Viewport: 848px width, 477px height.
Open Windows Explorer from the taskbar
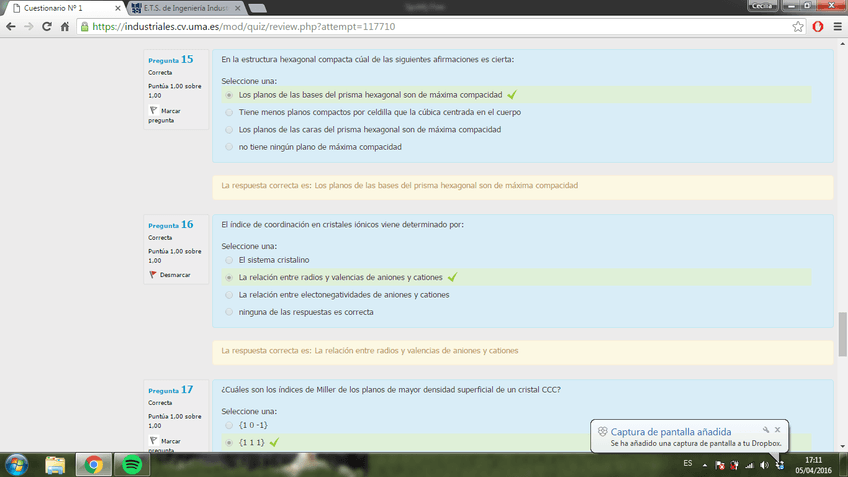(x=55, y=464)
